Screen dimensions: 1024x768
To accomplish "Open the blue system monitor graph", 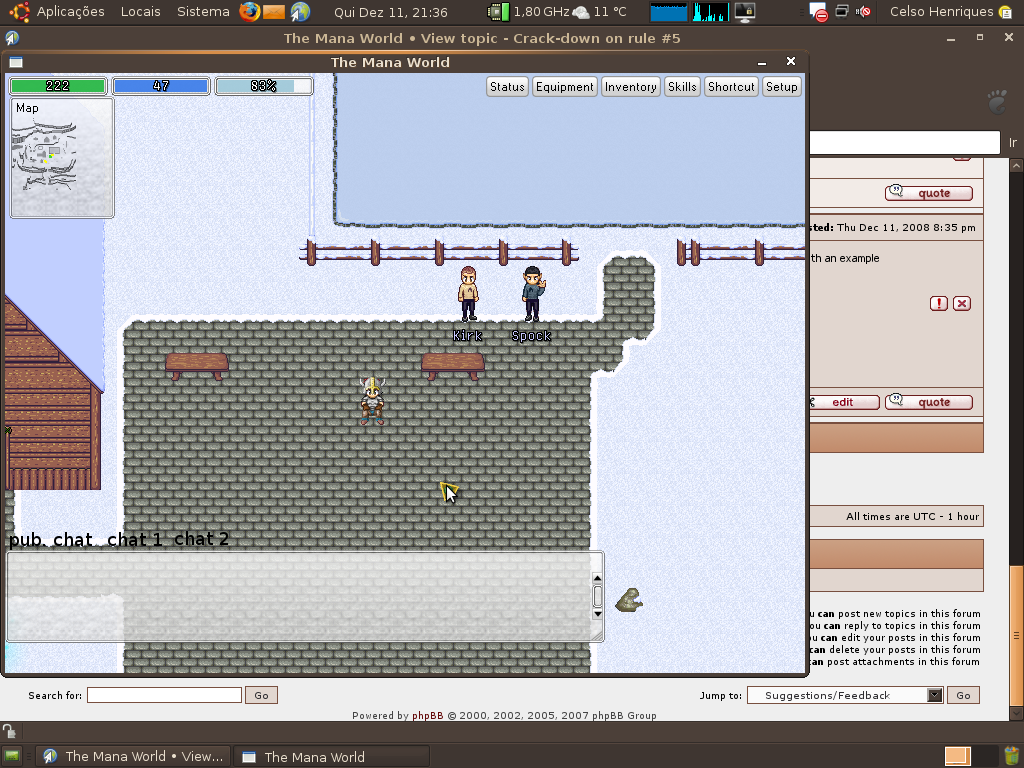I will [669, 12].
